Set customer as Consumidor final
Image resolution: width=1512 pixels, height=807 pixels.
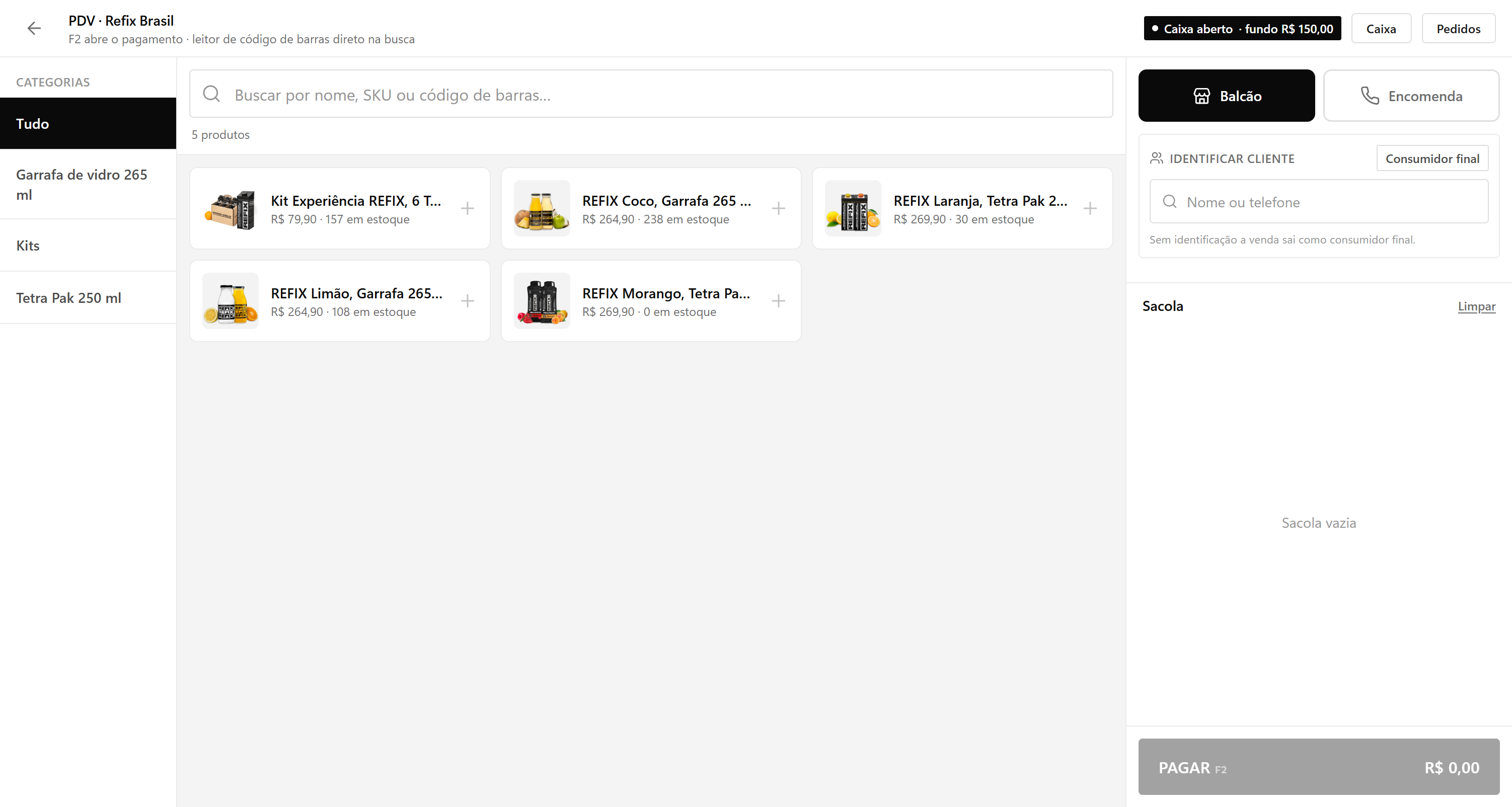pos(1432,158)
